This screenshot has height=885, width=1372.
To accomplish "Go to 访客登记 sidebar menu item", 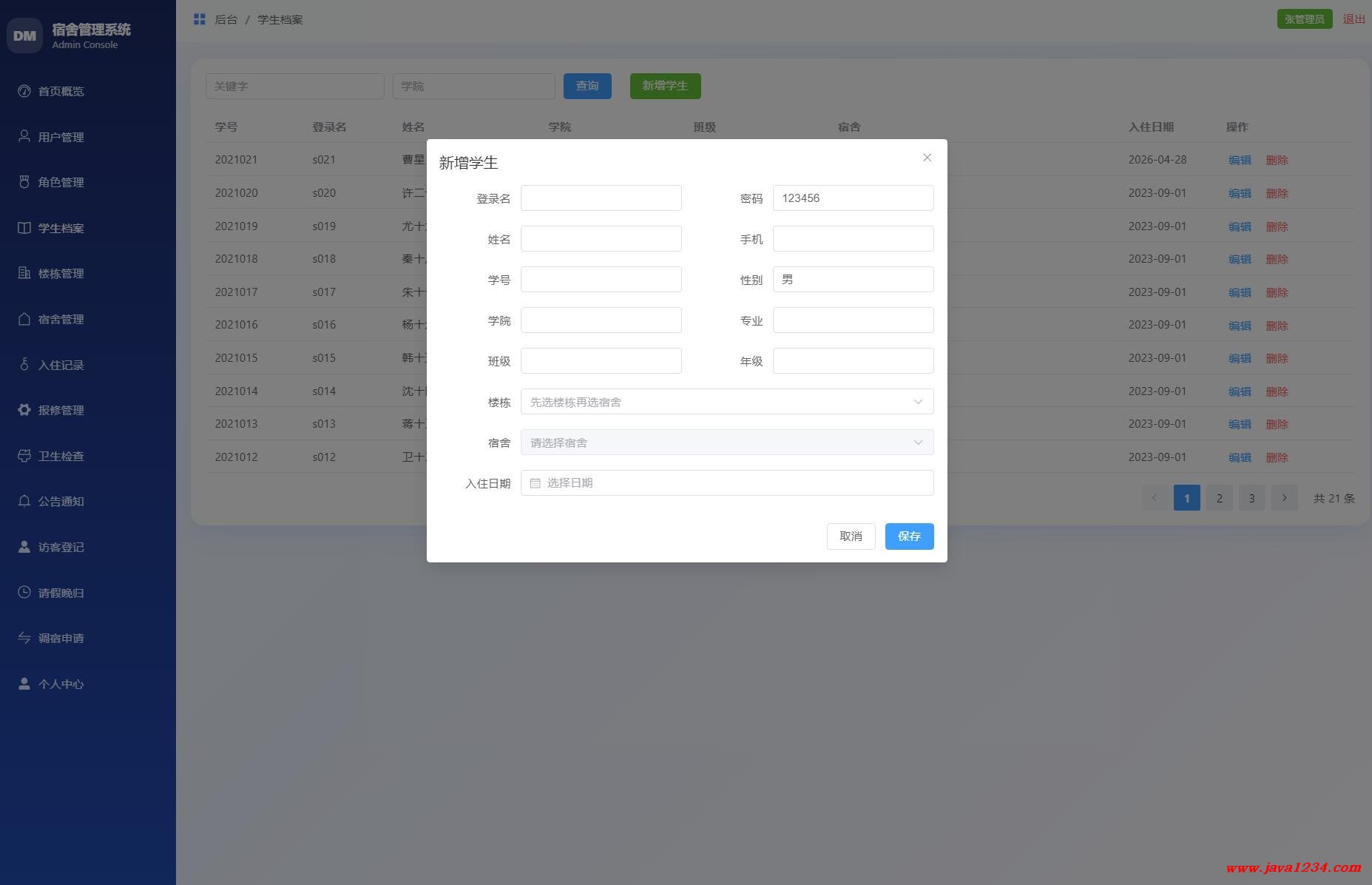I will click(x=61, y=547).
